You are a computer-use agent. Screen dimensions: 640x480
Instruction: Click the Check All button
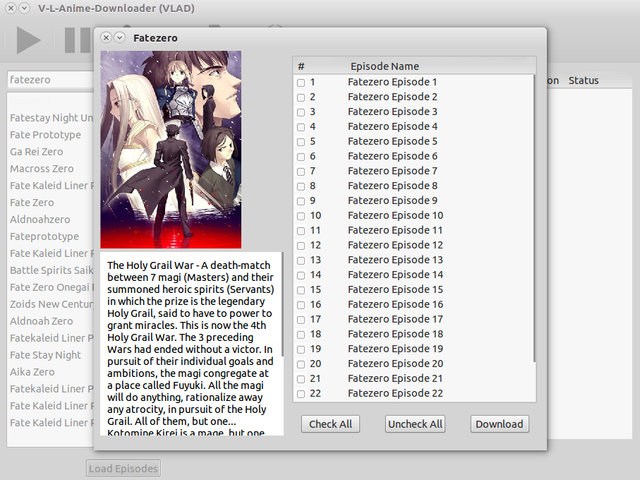click(x=330, y=424)
